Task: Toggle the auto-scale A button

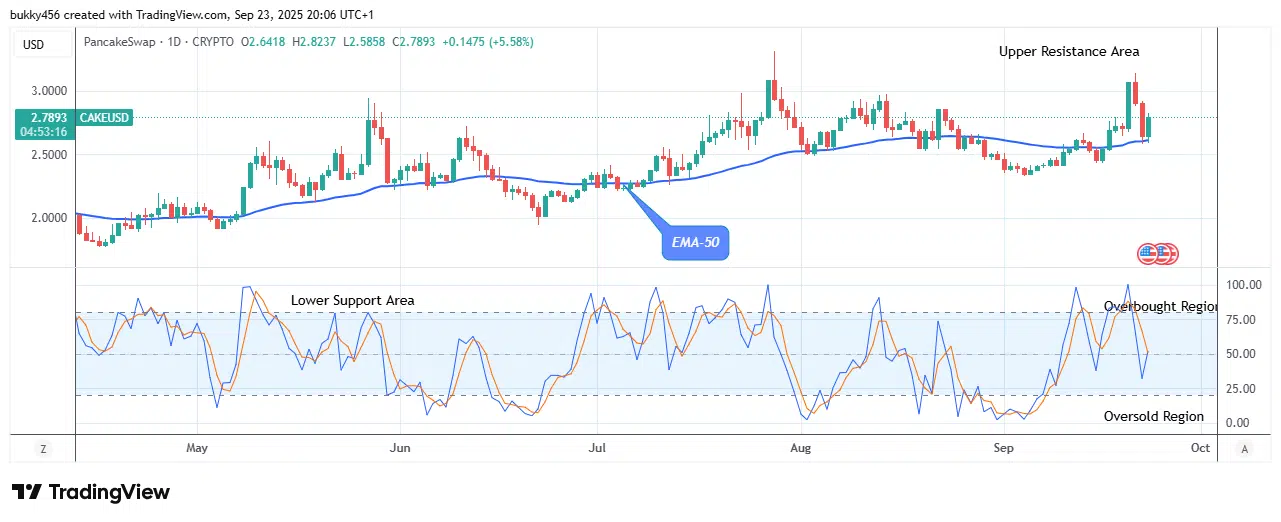Action: [x=1244, y=449]
